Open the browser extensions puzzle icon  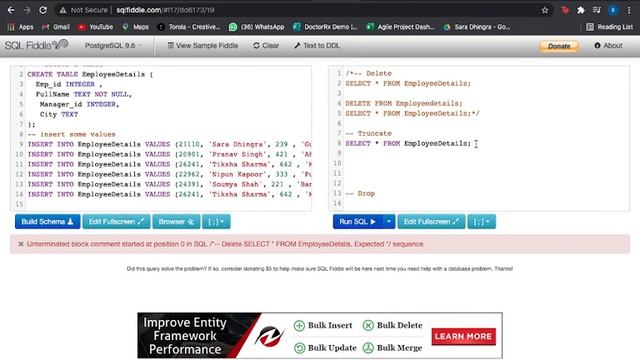pyautogui.click(x=581, y=10)
